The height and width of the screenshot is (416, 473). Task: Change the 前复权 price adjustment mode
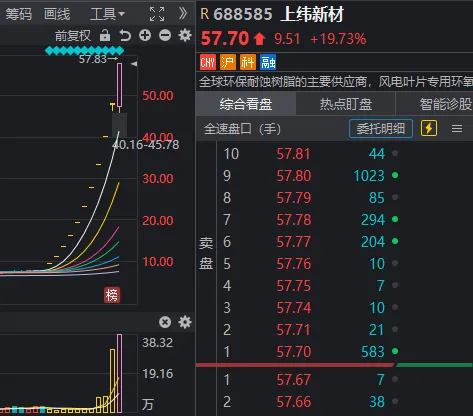[x=73, y=35]
